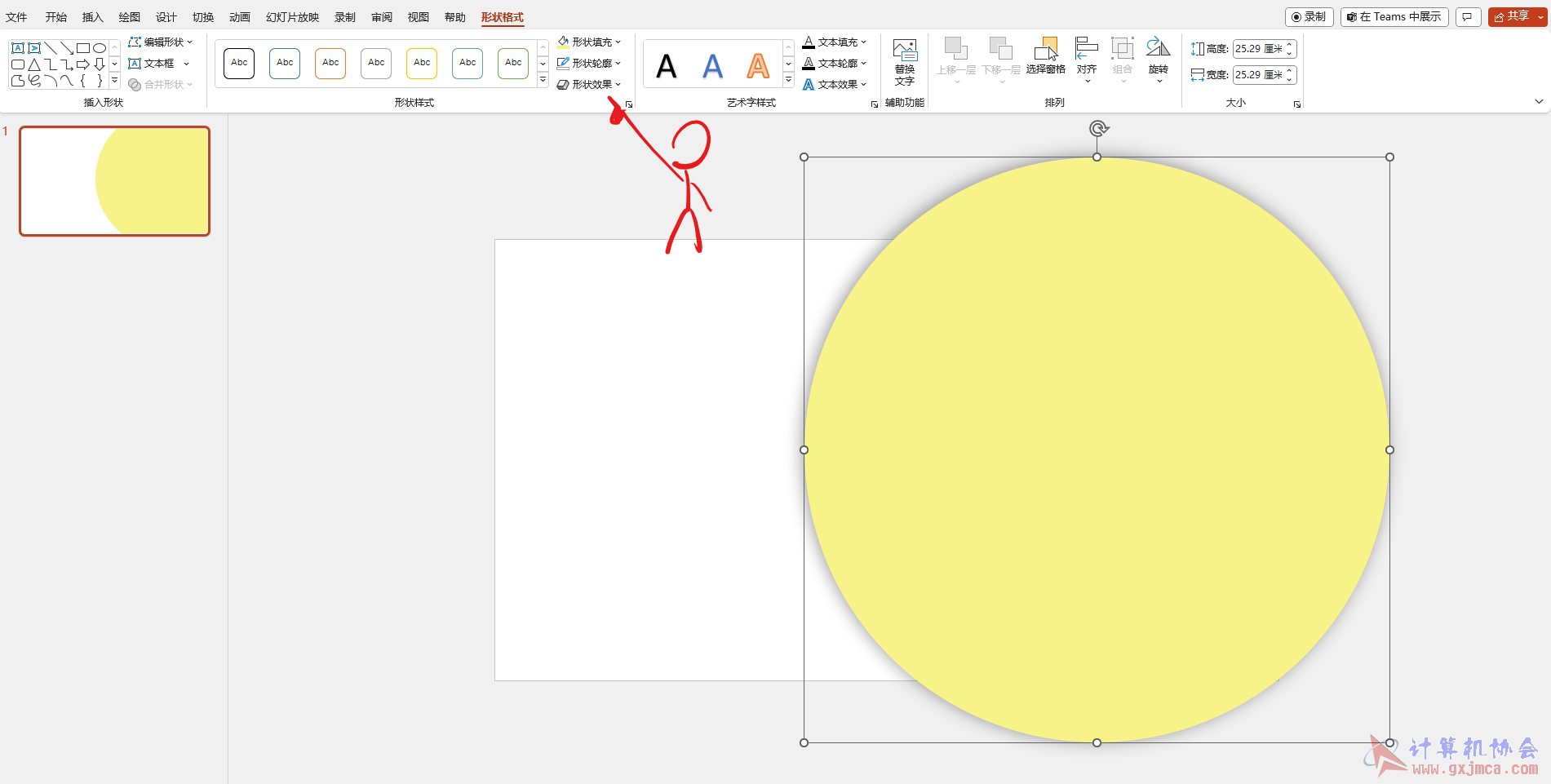This screenshot has height=784, width=1551.
Task: Switch to 视图 tab
Action: 419,17
